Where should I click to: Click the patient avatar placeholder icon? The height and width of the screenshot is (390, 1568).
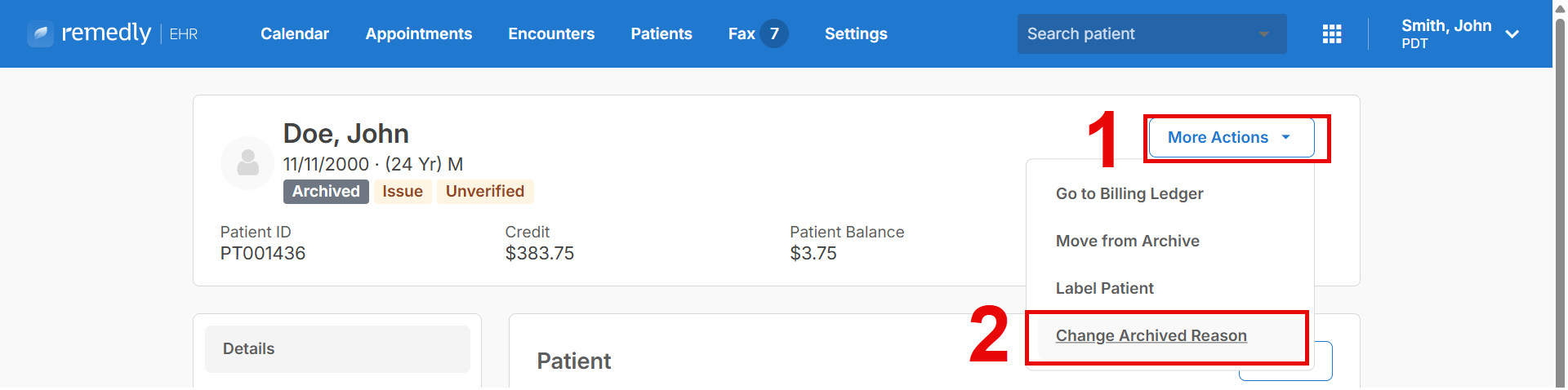tap(247, 162)
